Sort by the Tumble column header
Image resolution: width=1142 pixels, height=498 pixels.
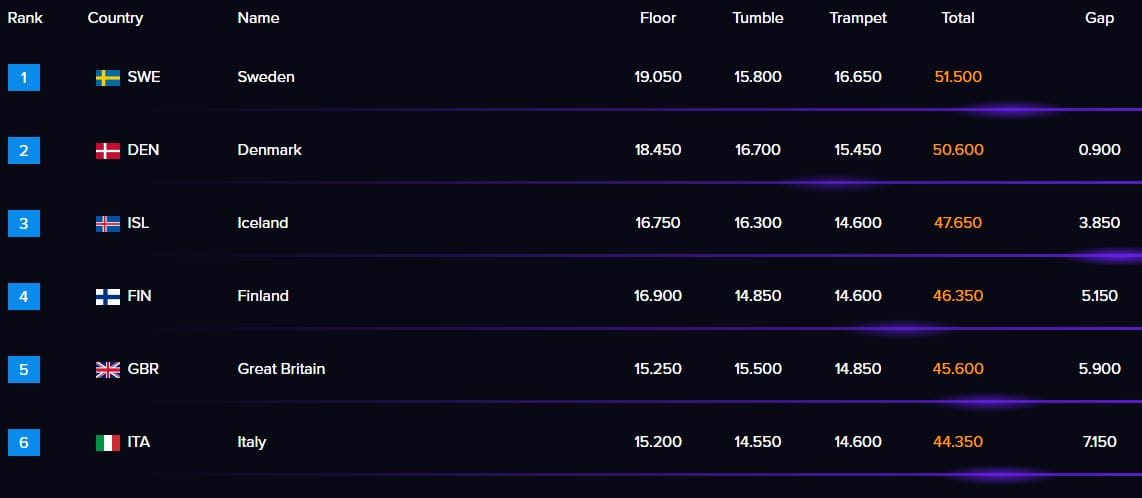tap(757, 18)
